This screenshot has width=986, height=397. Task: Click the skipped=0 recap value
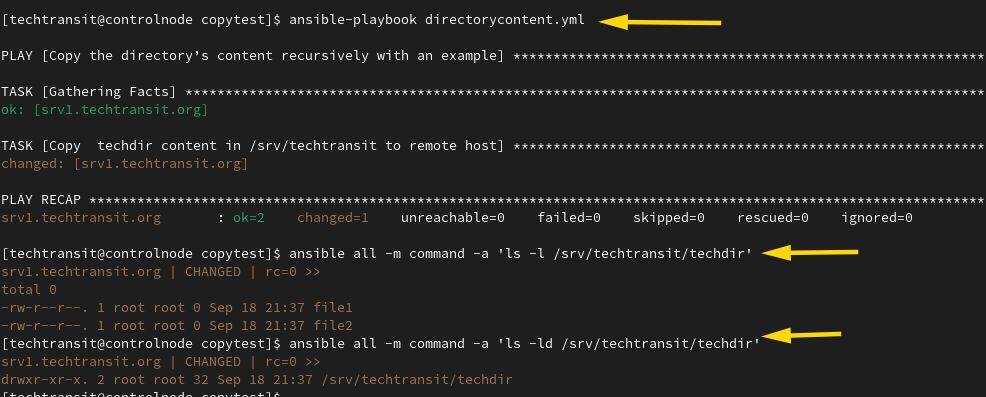(x=668, y=218)
